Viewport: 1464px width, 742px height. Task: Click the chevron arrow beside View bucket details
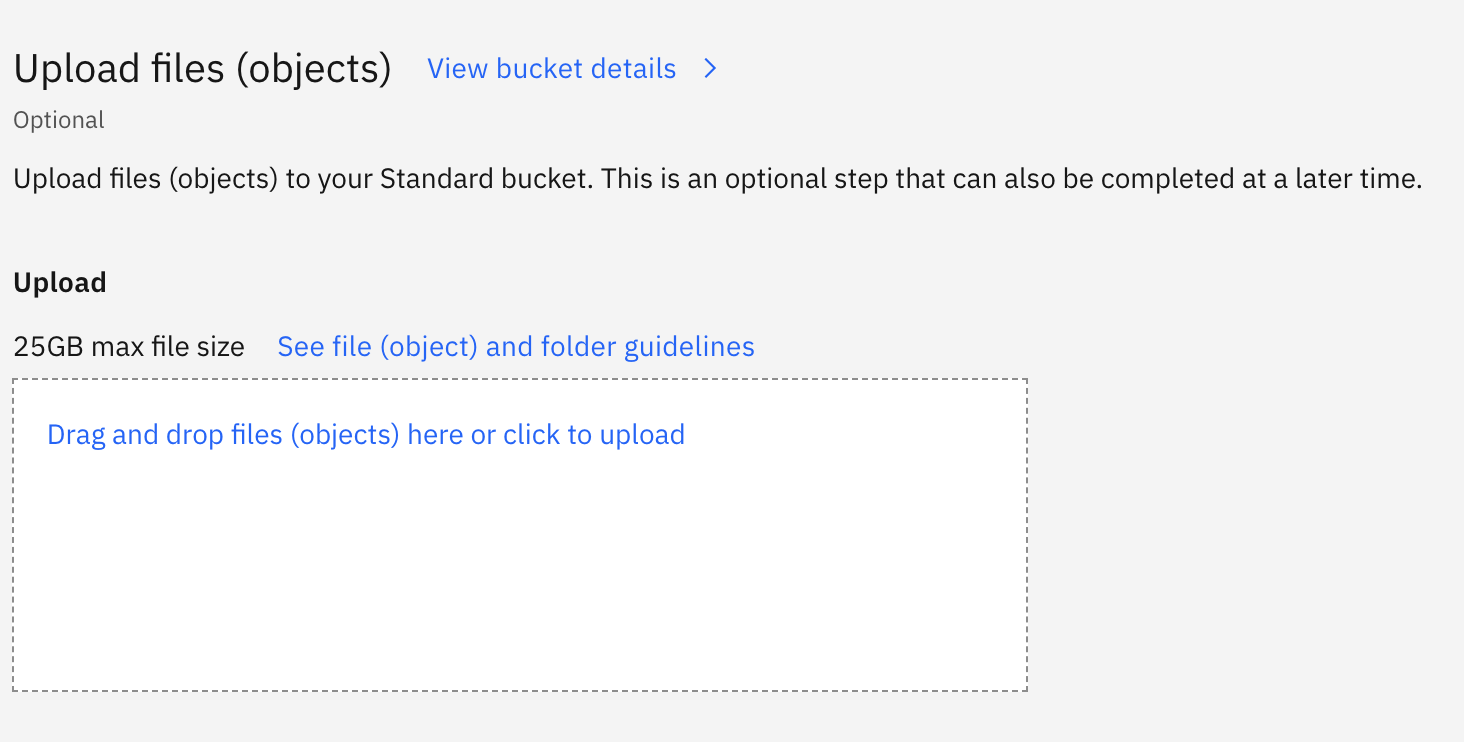coord(710,69)
